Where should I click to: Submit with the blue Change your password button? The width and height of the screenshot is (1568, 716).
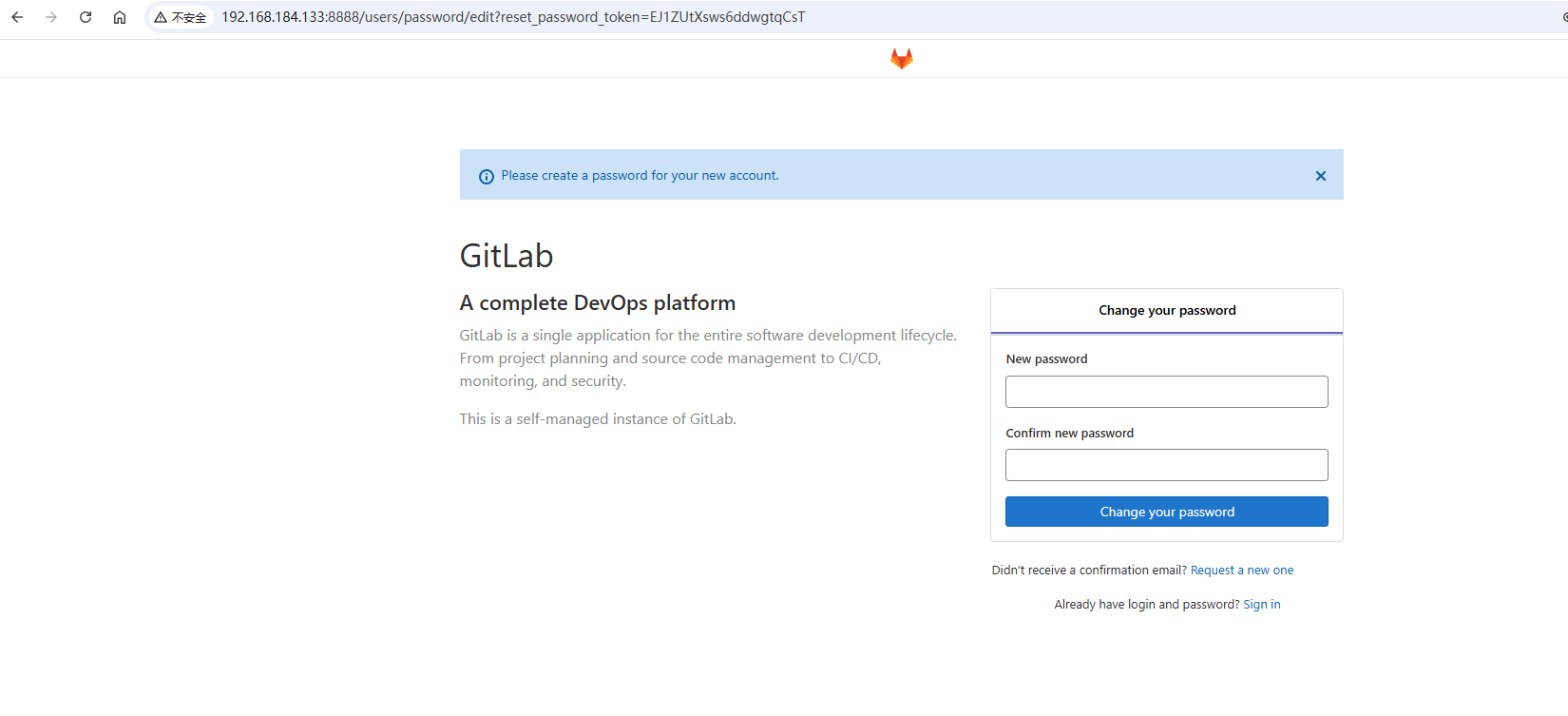point(1167,512)
